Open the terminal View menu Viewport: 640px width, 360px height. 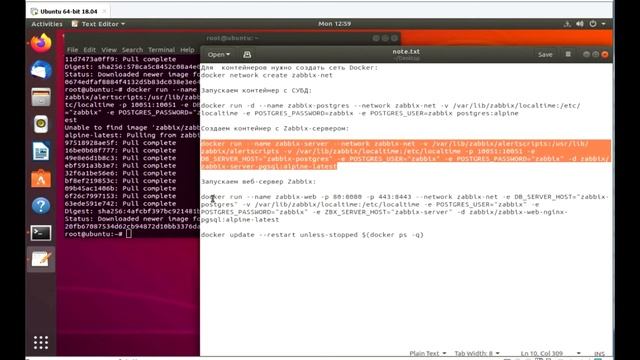109,50
